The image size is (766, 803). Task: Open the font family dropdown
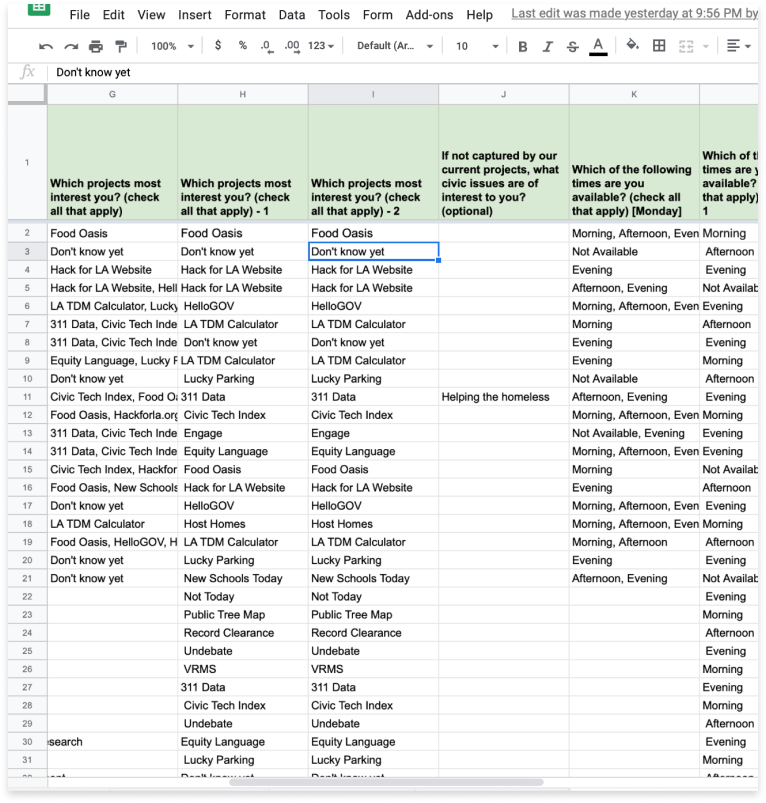pos(395,46)
